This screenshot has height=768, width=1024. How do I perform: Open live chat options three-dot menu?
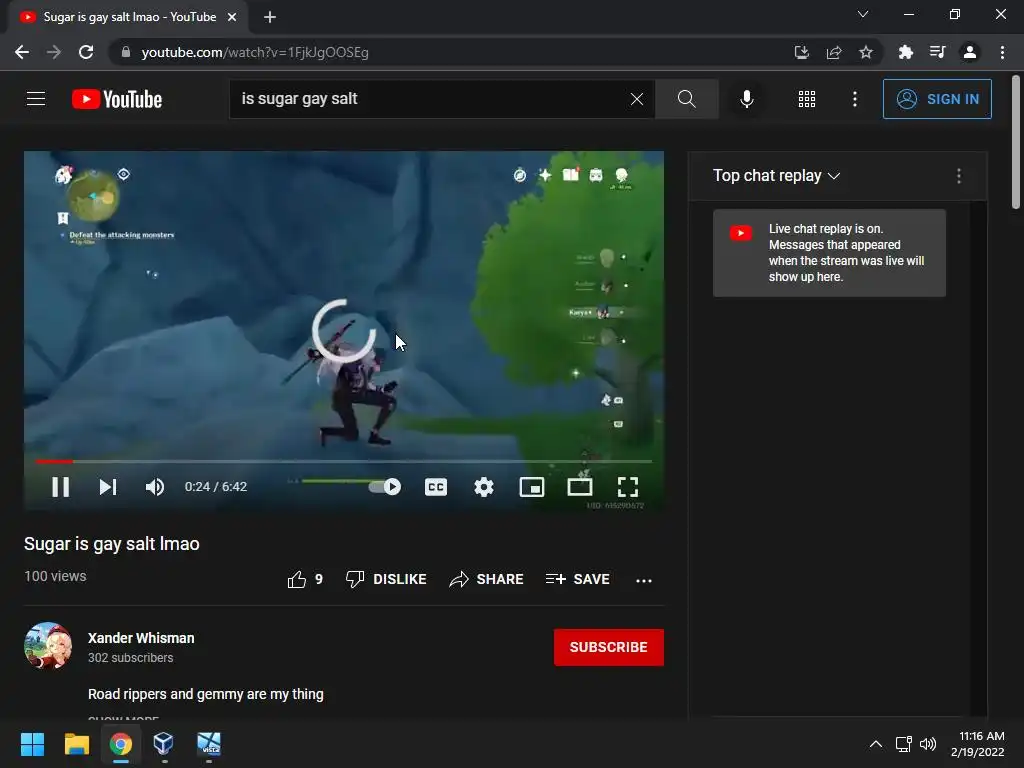click(959, 176)
